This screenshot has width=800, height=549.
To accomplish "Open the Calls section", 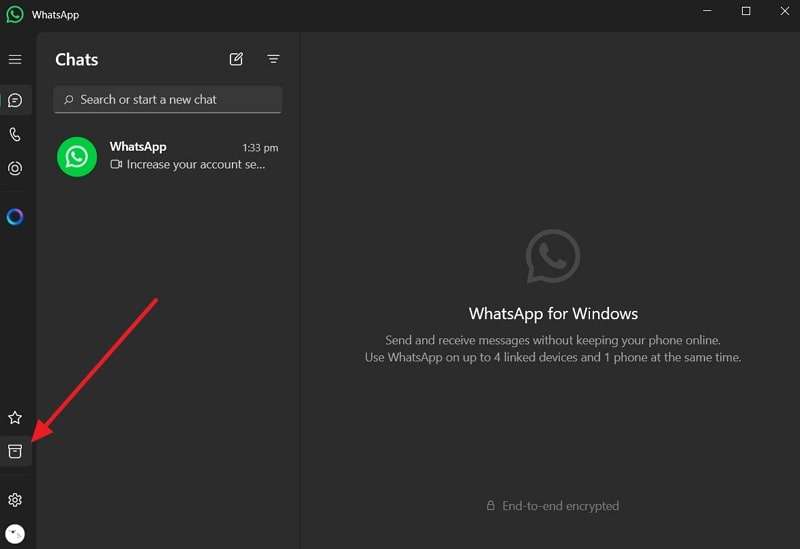I will [15, 135].
